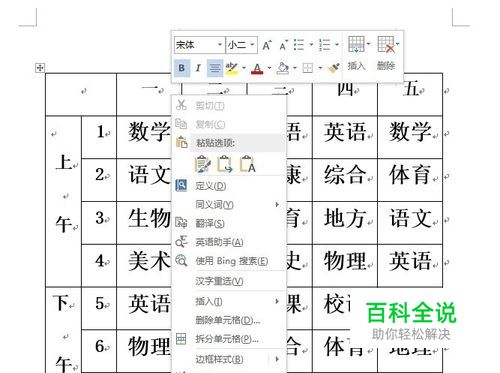Click the header cell 四
This screenshot has height=373, width=500.
[345, 99]
